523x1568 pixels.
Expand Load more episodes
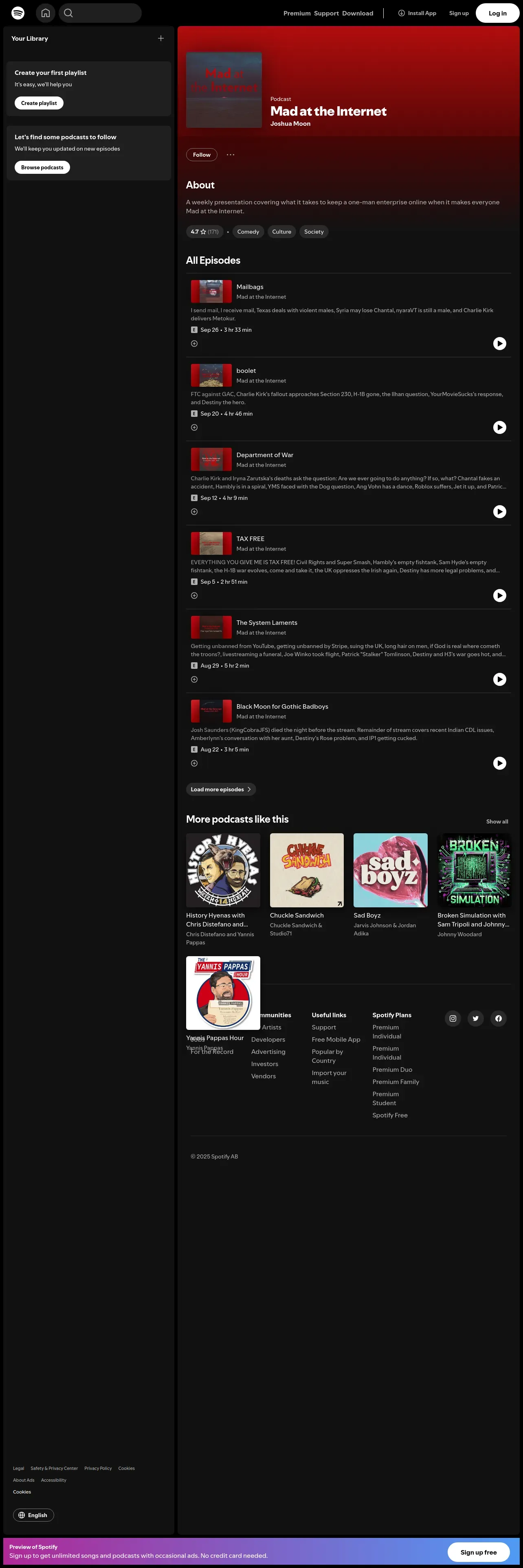221,789
